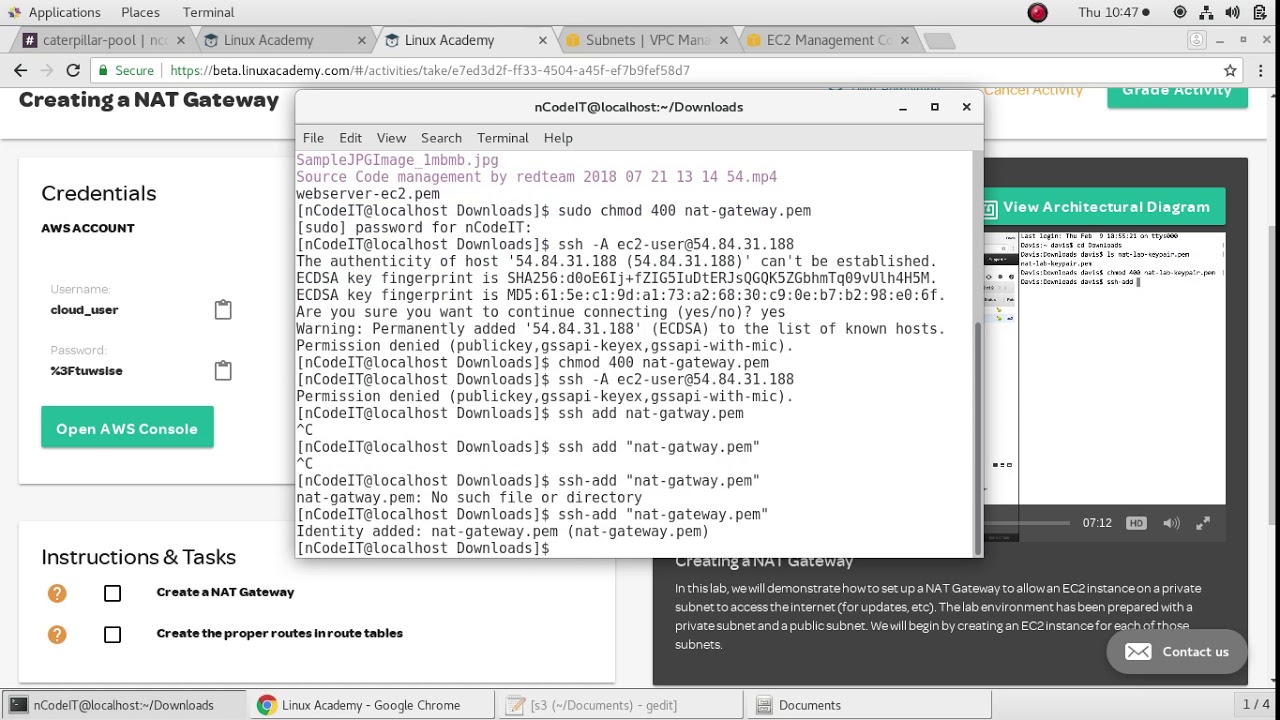Seek in the video progress bar

pyautogui.click(x=1027, y=523)
